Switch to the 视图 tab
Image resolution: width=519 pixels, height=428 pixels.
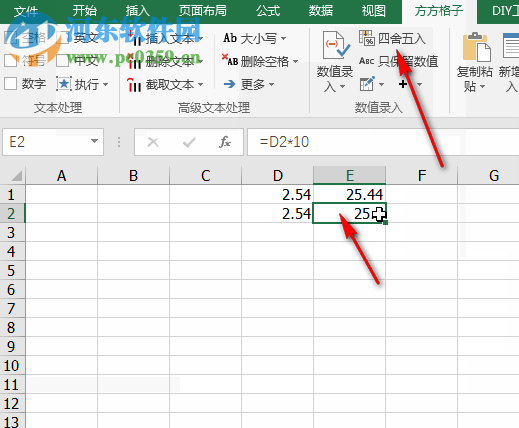pos(374,11)
